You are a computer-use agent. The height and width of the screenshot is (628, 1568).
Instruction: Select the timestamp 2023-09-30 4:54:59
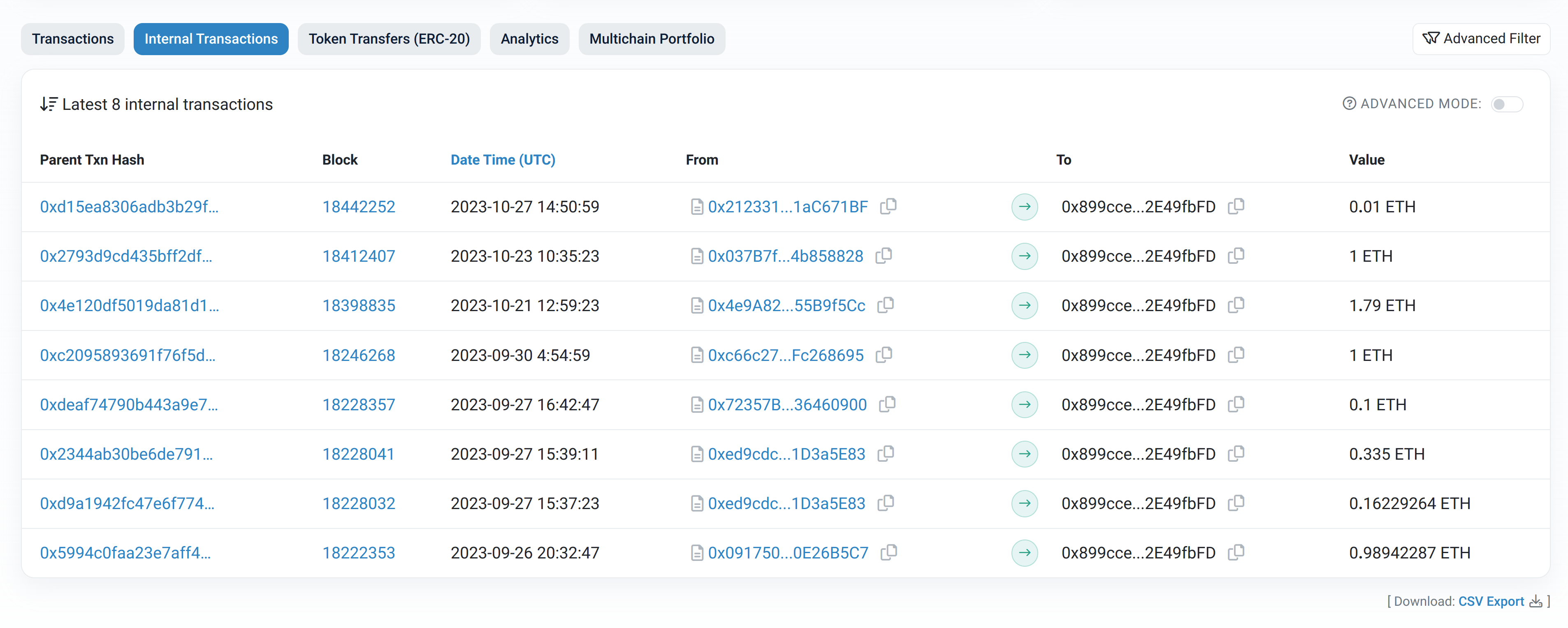520,355
